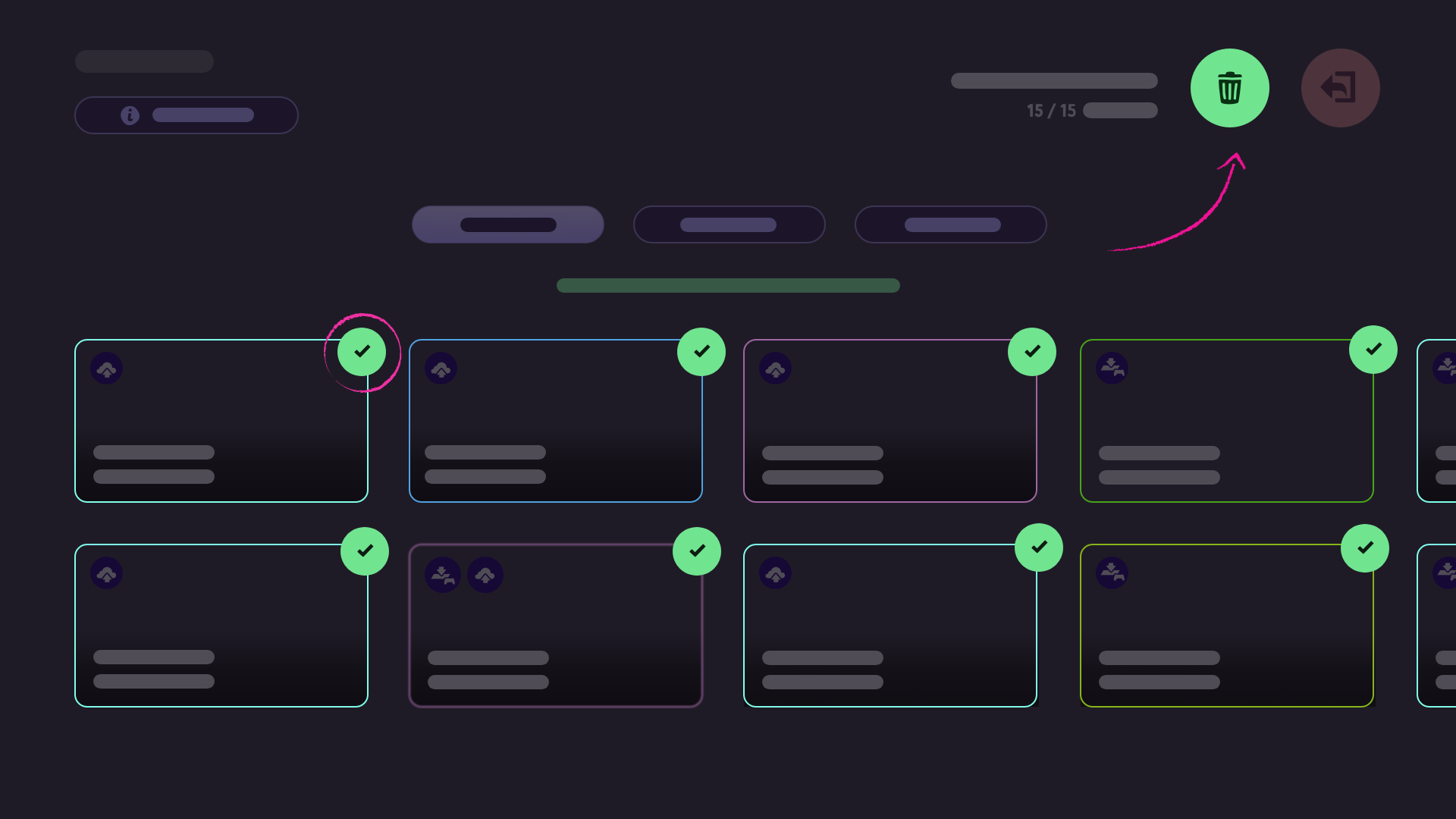Click cloud upload icon on two-icon purple card
1456x819 pixels.
[x=485, y=575]
